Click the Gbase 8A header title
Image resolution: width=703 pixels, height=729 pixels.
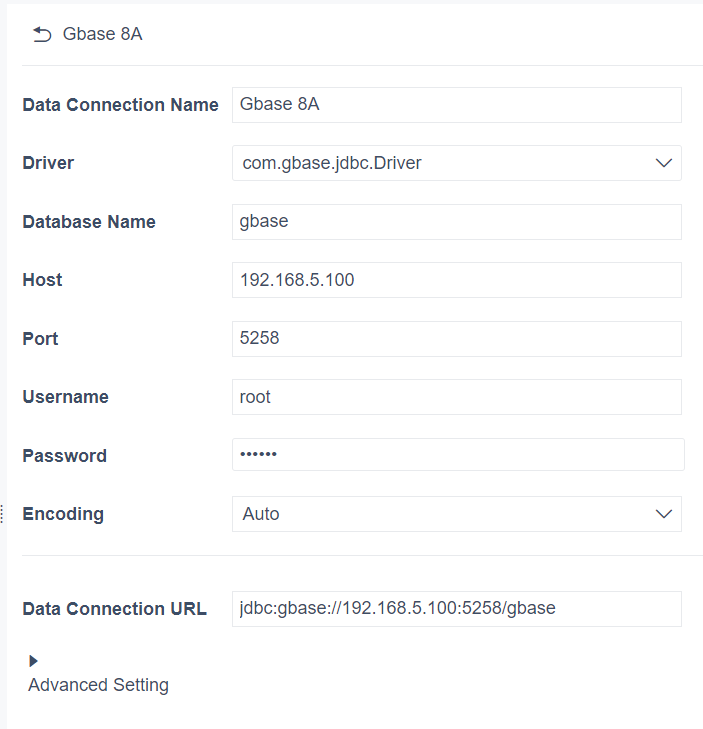tap(102, 35)
